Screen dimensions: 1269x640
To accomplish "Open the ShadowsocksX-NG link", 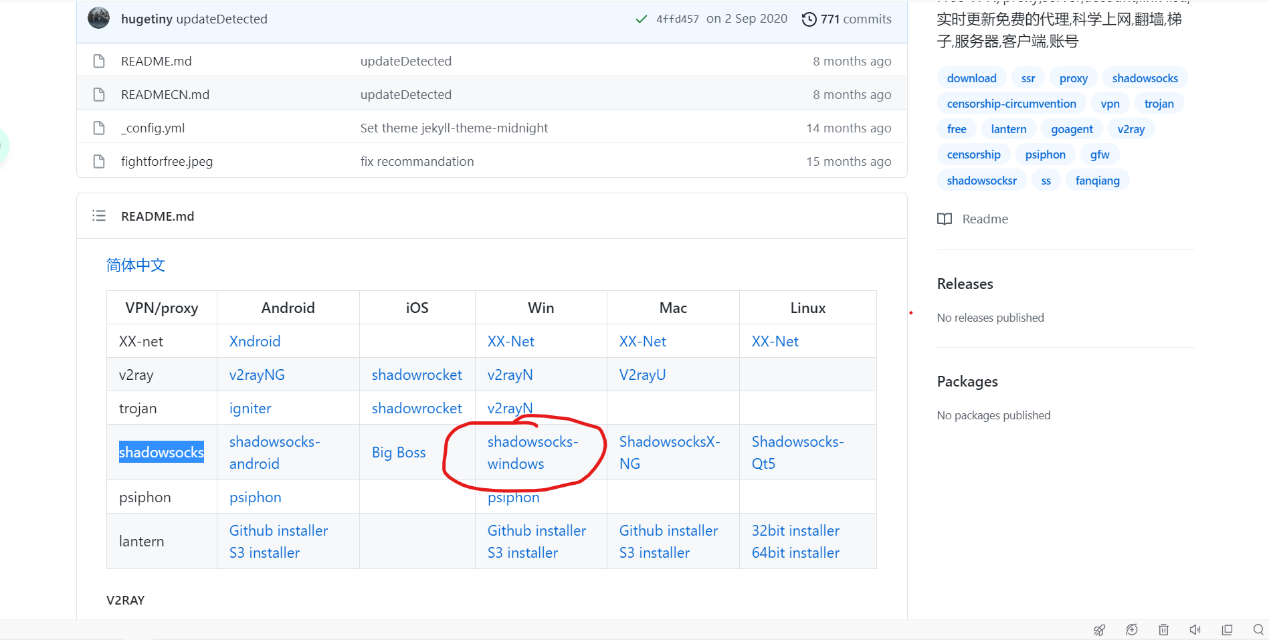I will 670,452.
